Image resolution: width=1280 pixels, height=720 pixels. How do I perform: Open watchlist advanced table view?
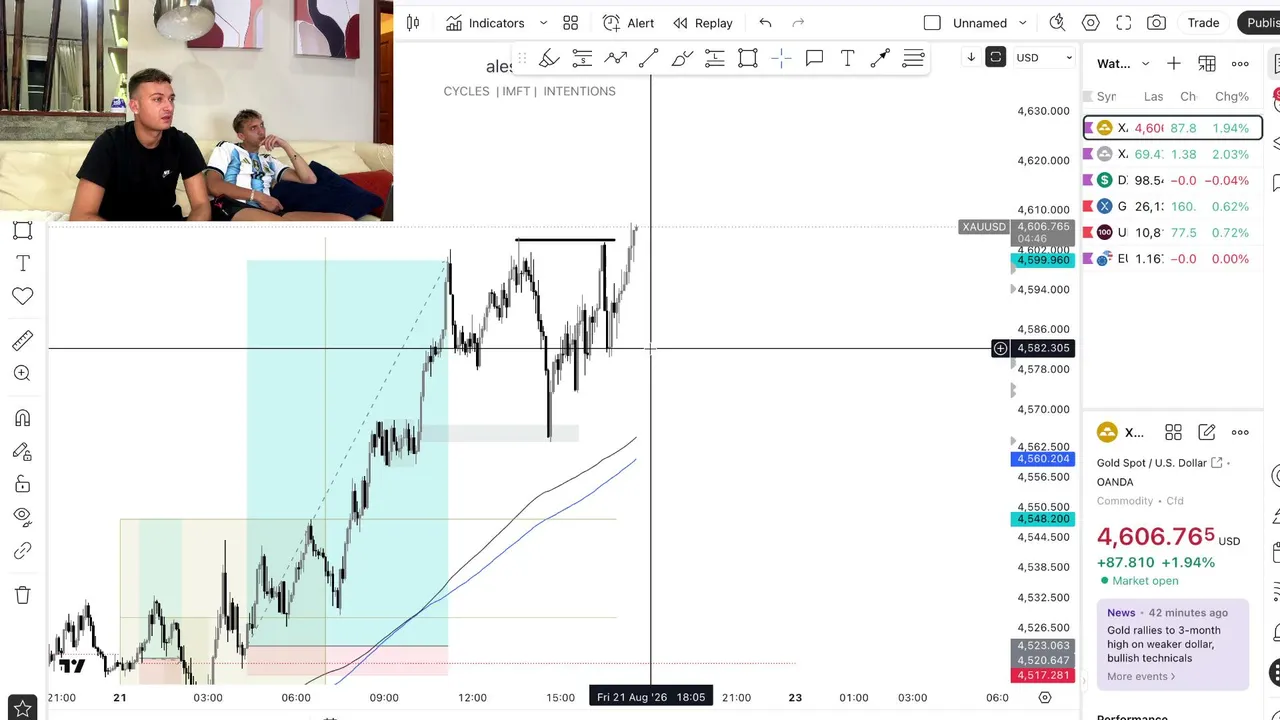[x=1207, y=63]
